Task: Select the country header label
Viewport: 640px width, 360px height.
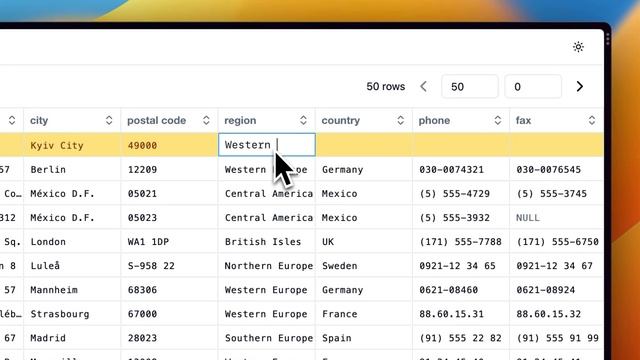Action: tap(341, 120)
